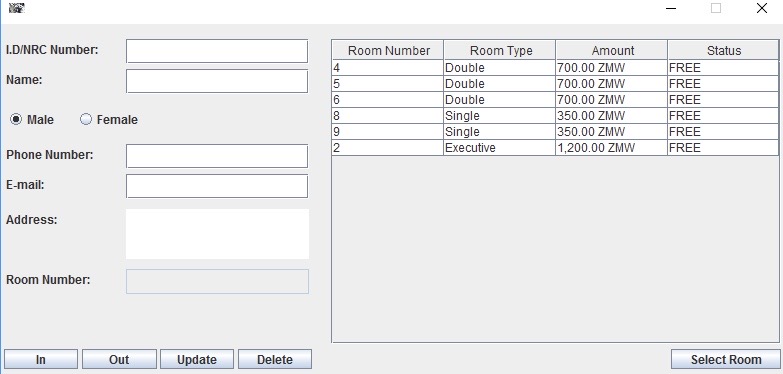Viewport: 783px width, 374px height.
Task: Click the Out button
Action: [x=119, y=360]
